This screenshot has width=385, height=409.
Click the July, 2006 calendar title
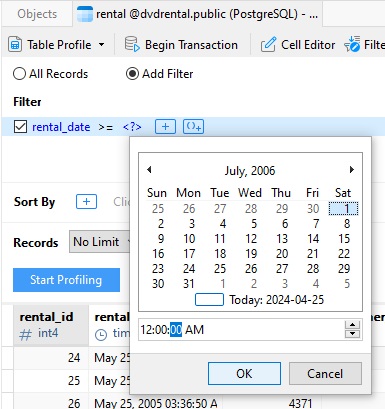[250, 171]
